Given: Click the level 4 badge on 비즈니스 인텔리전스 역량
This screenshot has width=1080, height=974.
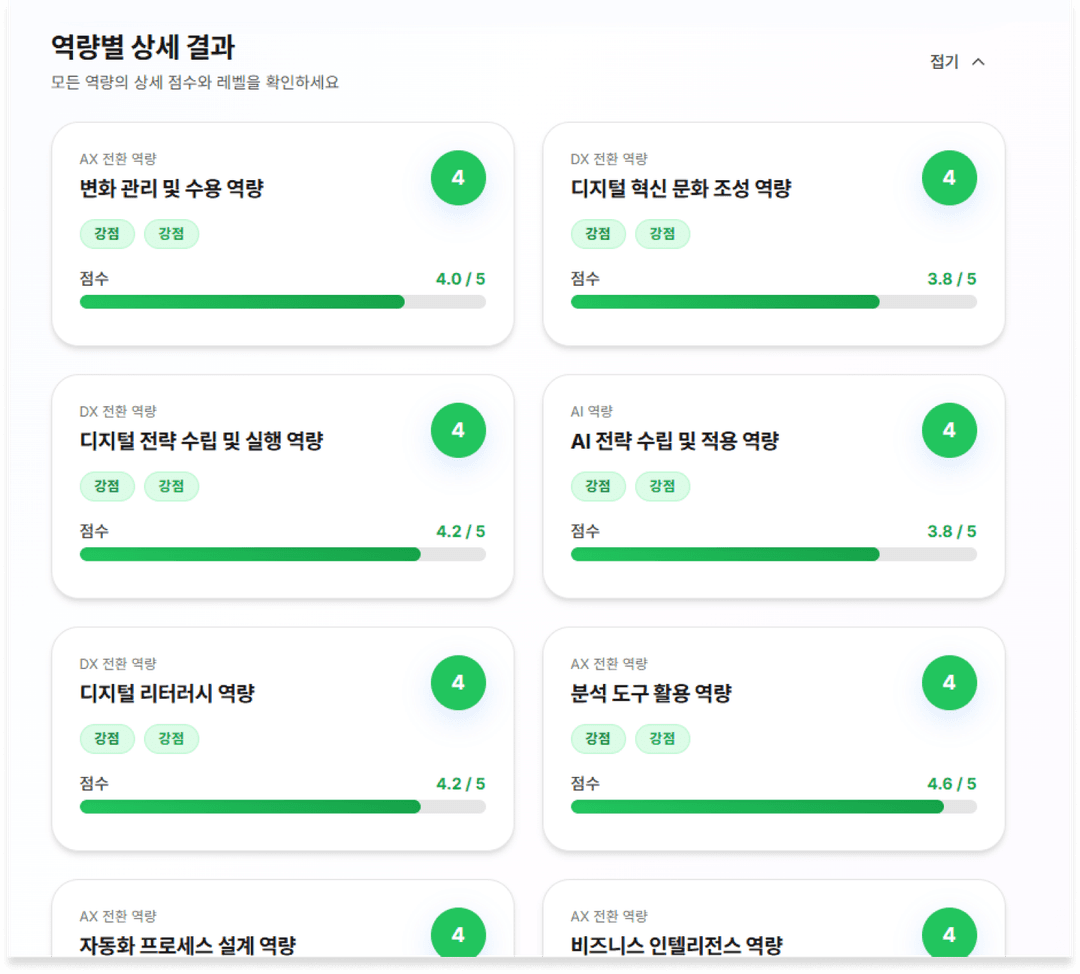Looking at the screenshot, I should [949, 934].
